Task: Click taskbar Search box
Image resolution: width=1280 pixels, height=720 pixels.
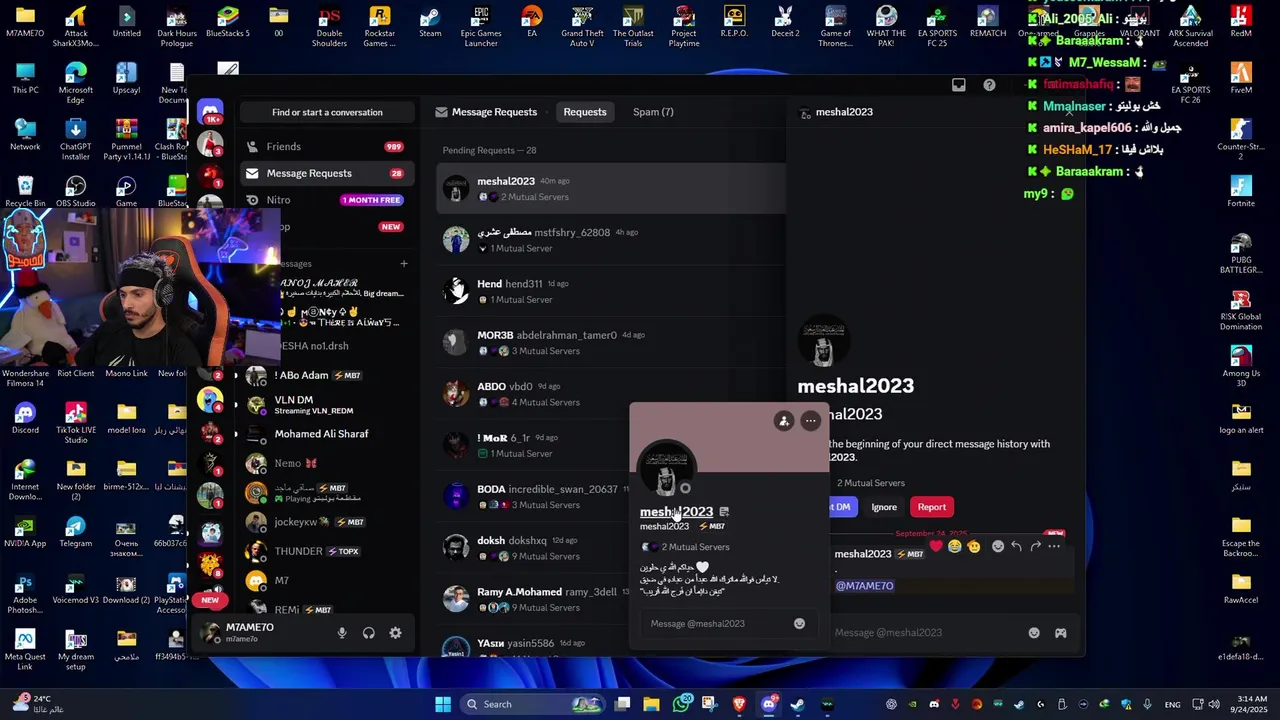Action: coord(534,704)
